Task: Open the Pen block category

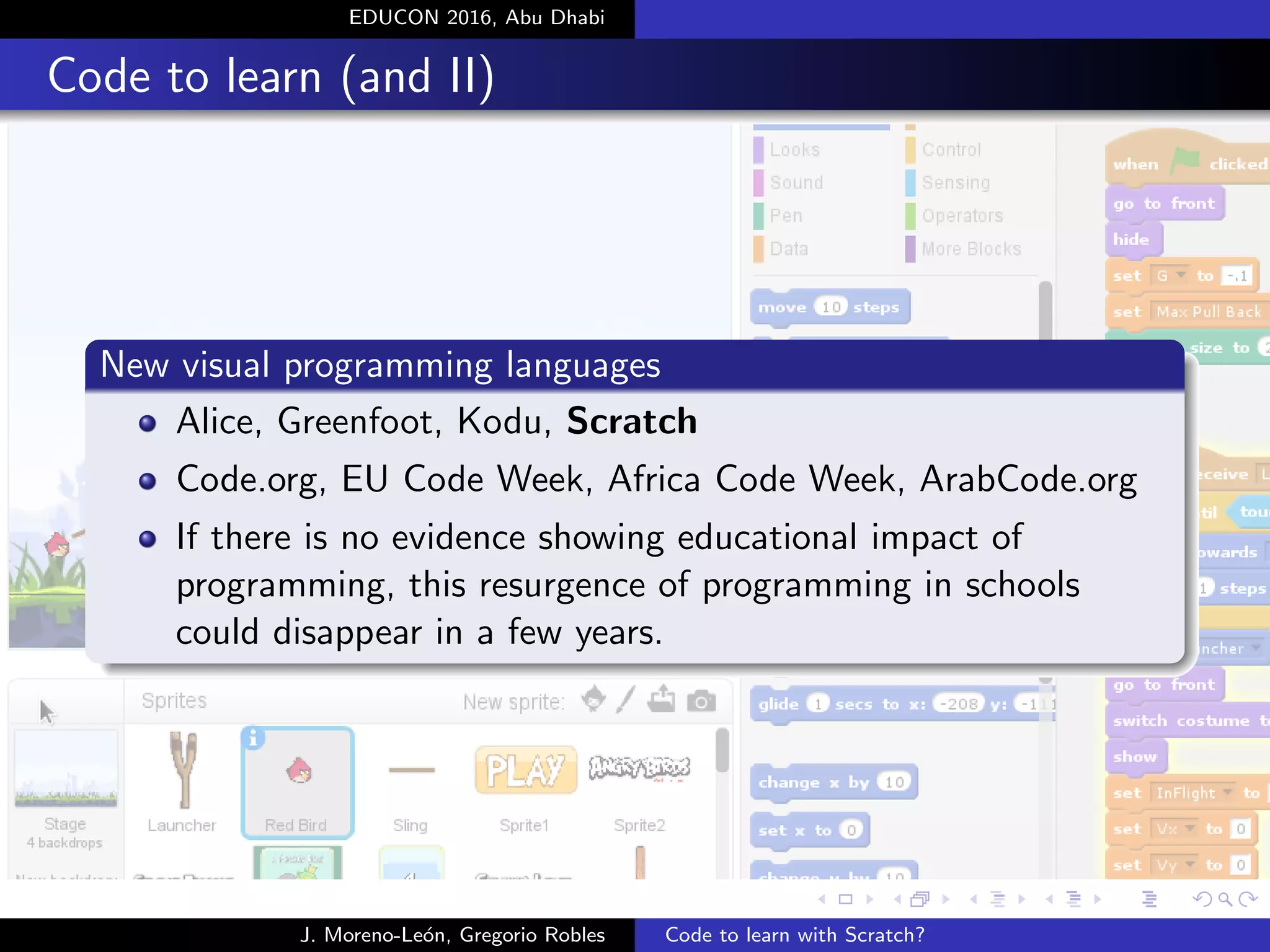Action: click(x=778, y=215)
